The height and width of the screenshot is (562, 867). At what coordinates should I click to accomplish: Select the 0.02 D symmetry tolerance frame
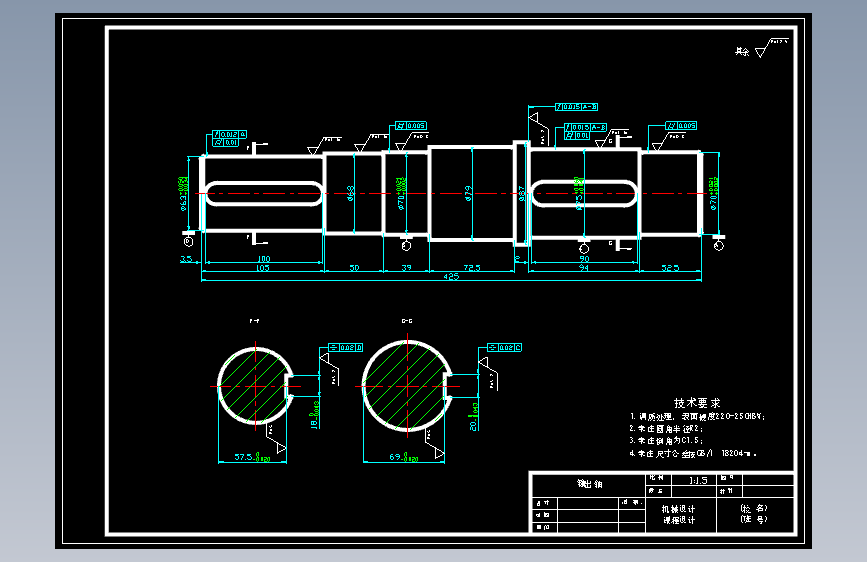(346, 347)
